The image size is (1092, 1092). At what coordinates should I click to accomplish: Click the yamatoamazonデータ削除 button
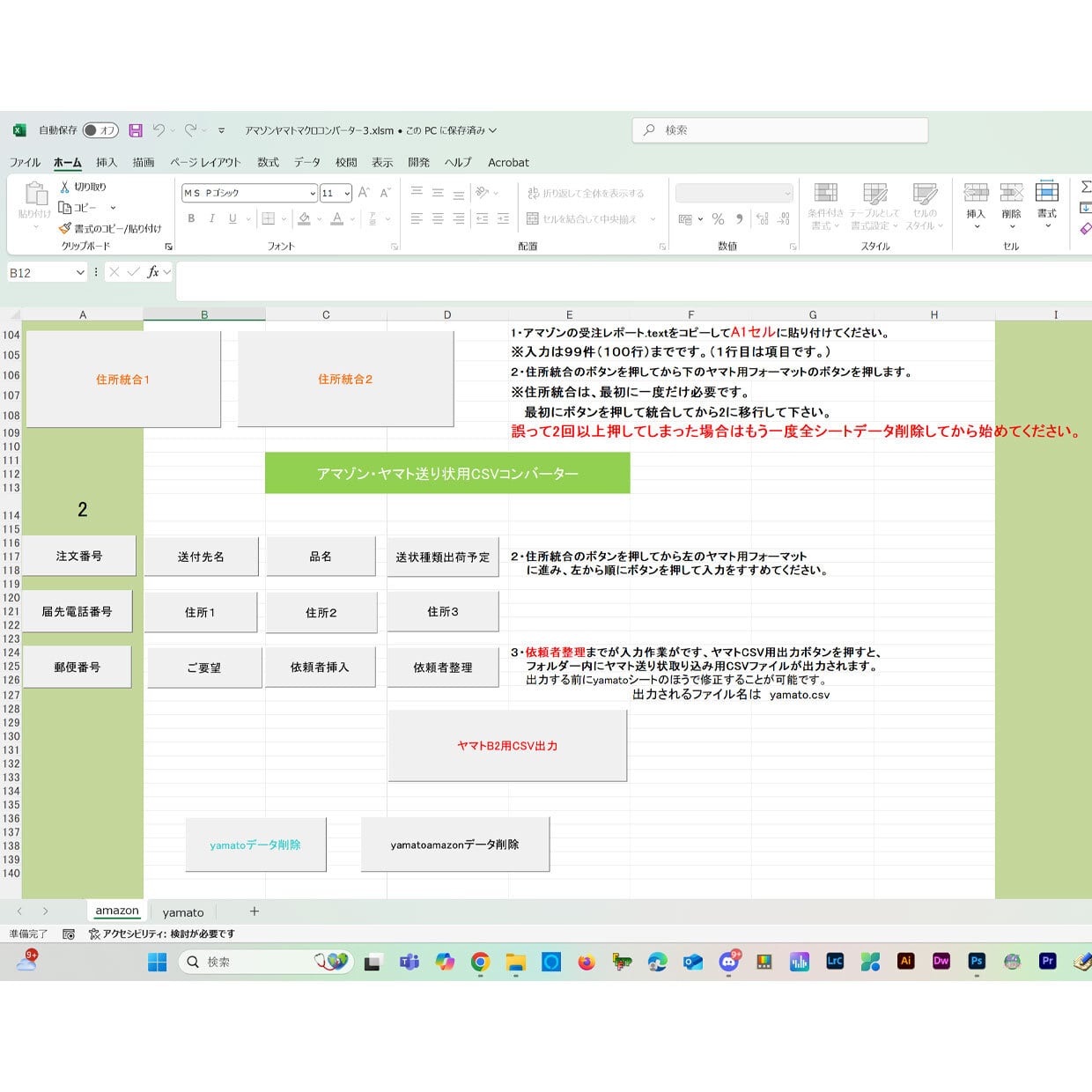(x=455, y=845)
